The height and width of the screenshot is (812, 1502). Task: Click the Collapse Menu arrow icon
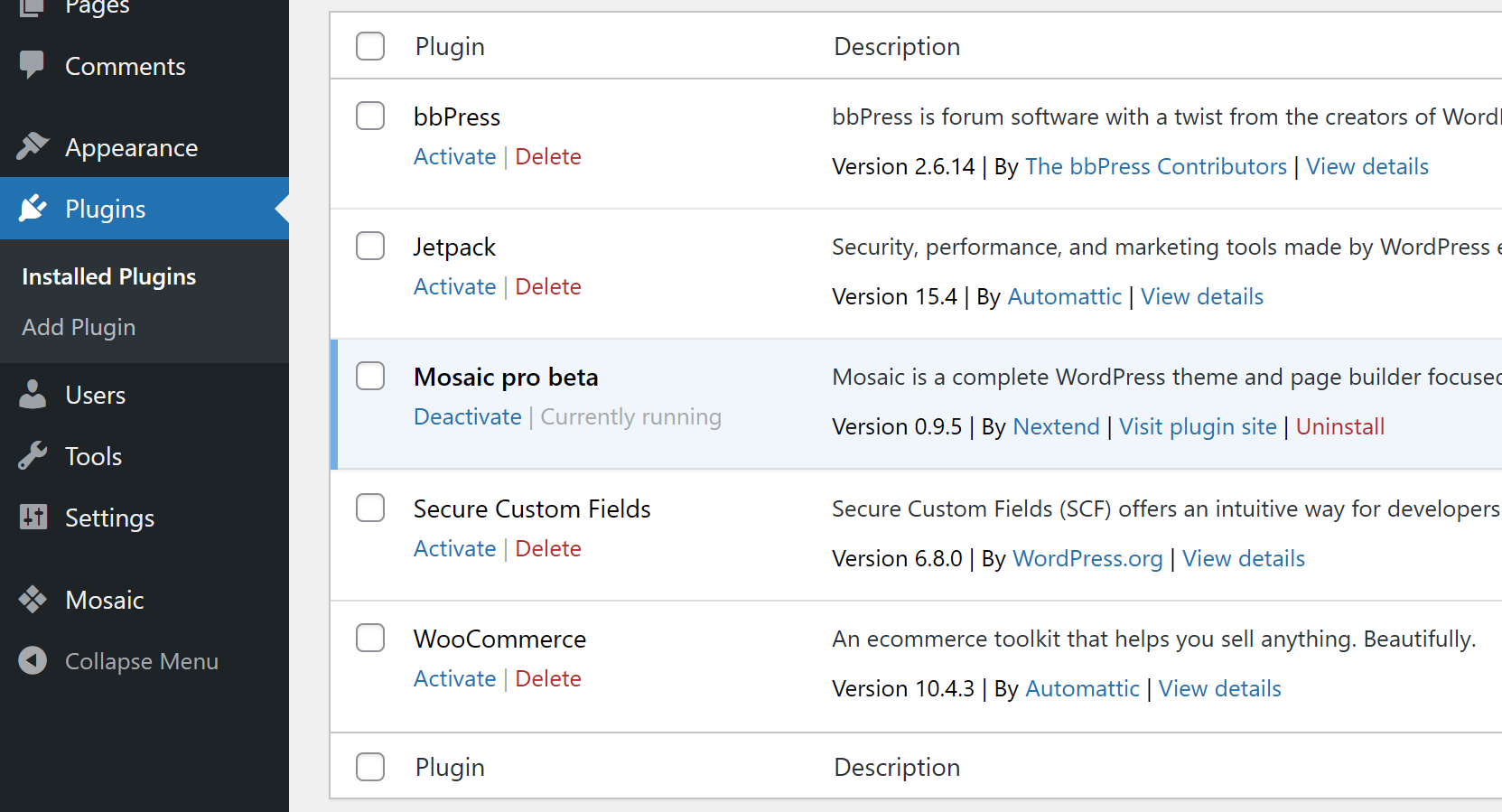click(x=33, y=661)
